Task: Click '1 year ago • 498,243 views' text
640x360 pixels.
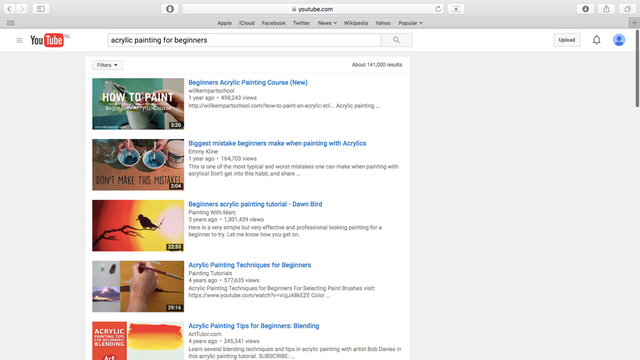Action: click(222, 98)
